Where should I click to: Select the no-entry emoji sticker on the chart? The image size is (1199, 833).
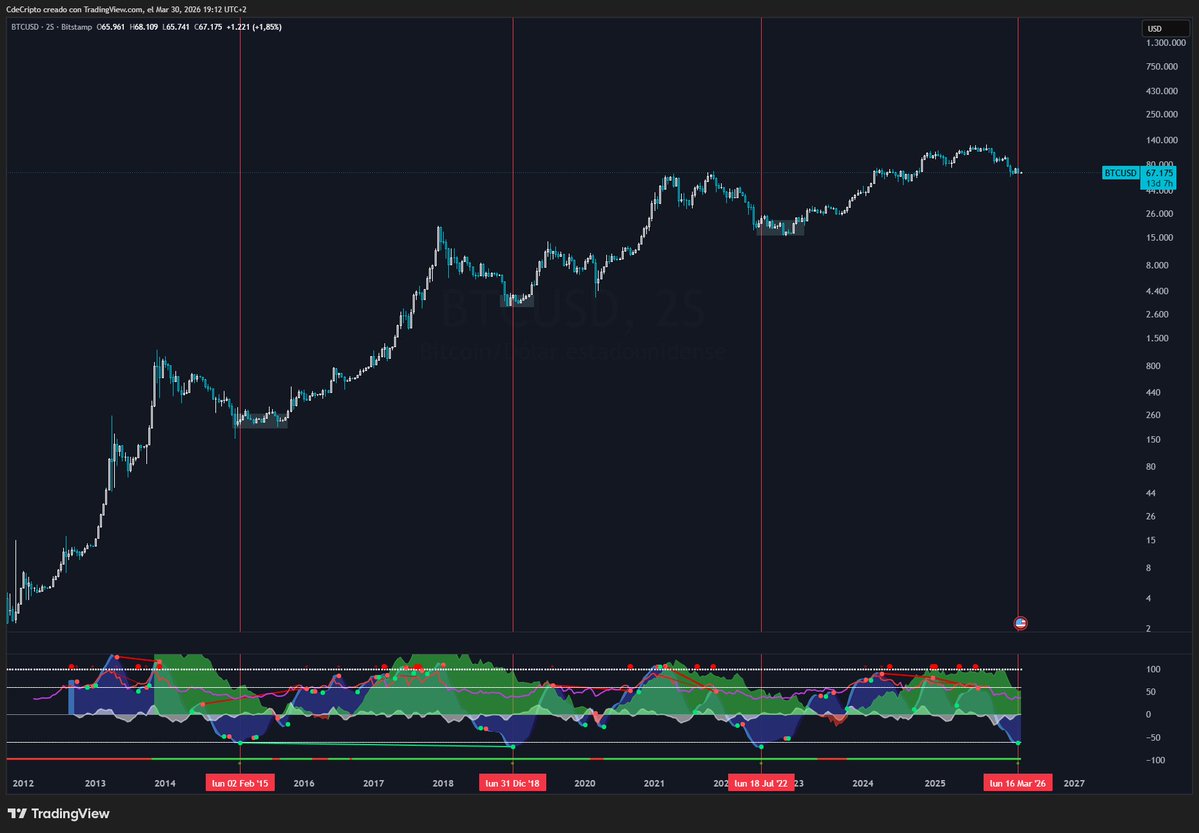click(1020, 623)
